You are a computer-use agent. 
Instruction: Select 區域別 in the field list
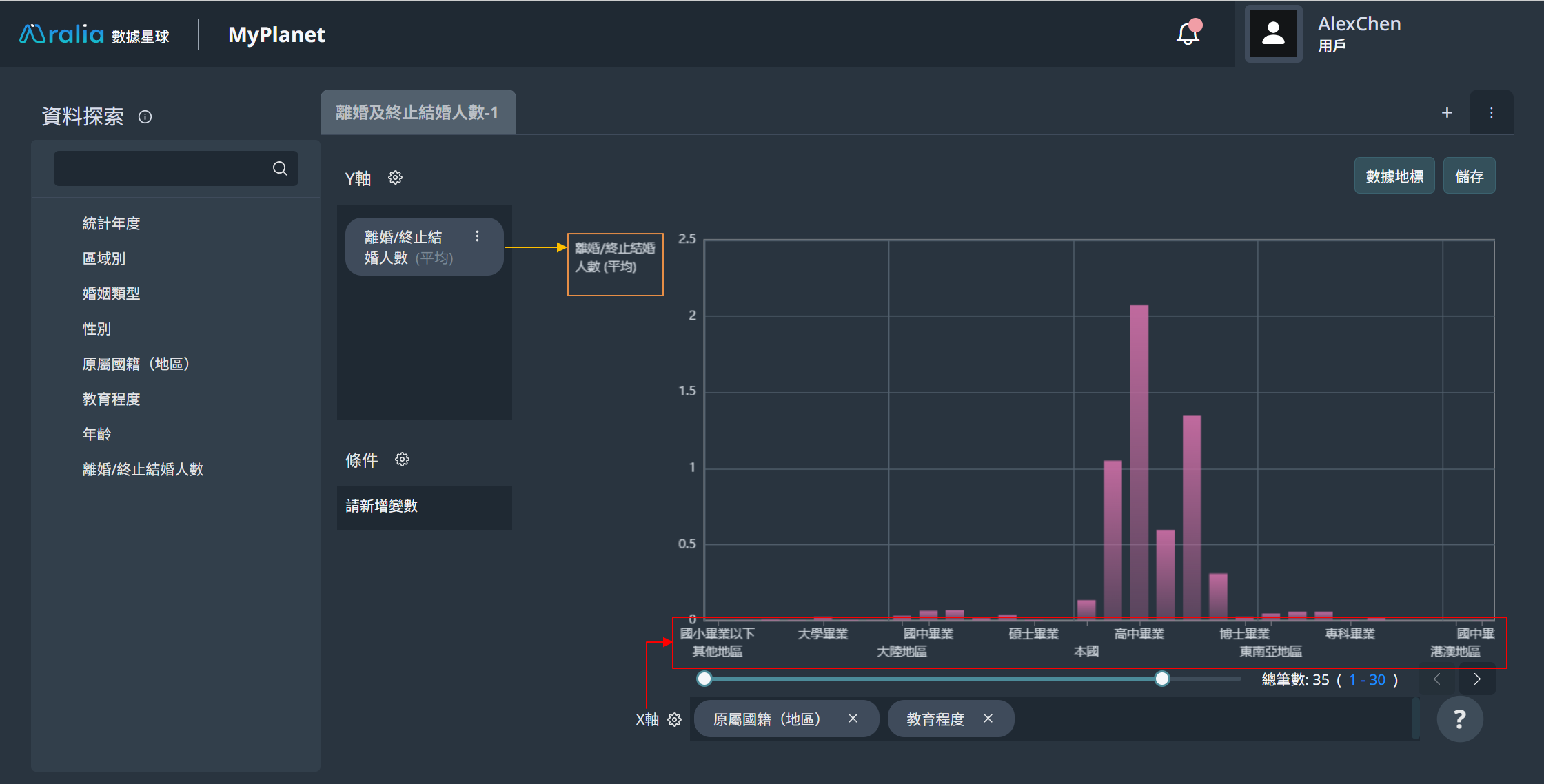point(103,258)
